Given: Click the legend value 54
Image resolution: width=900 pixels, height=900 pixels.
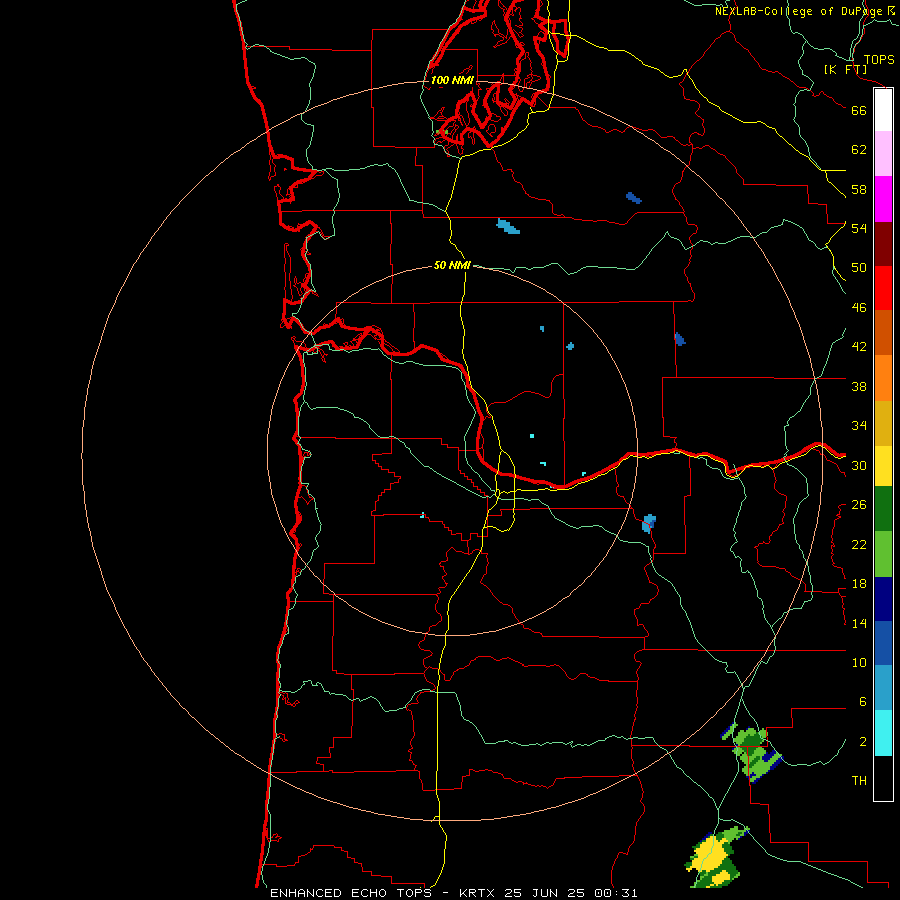Looking at the screenshot, I should point(859,228).
